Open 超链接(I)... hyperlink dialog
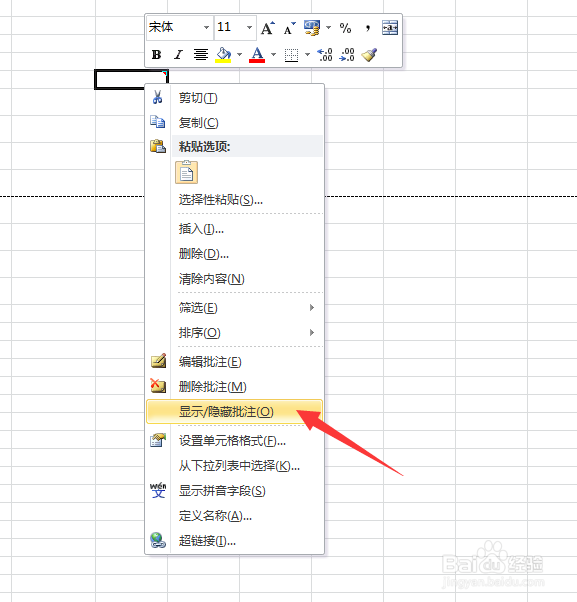 pos(235,541)
